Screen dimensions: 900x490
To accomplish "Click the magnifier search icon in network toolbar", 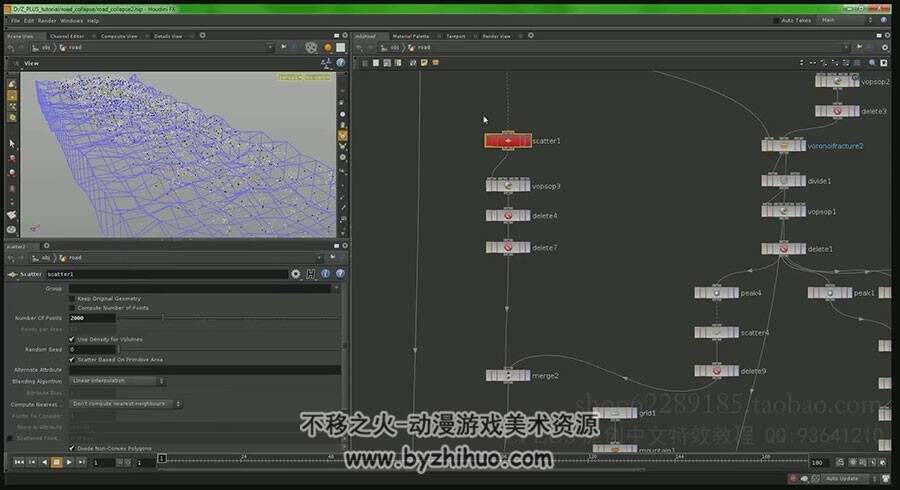I will (x=872, y=63).
